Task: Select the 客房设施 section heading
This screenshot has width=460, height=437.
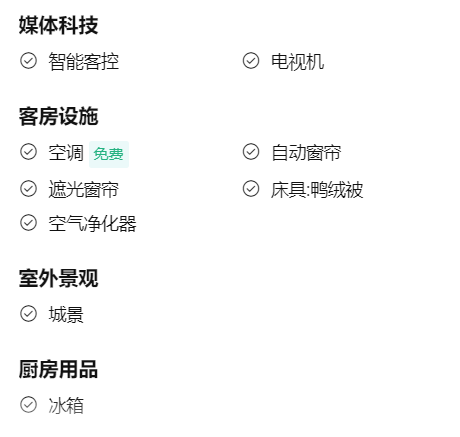Action: 58,116
